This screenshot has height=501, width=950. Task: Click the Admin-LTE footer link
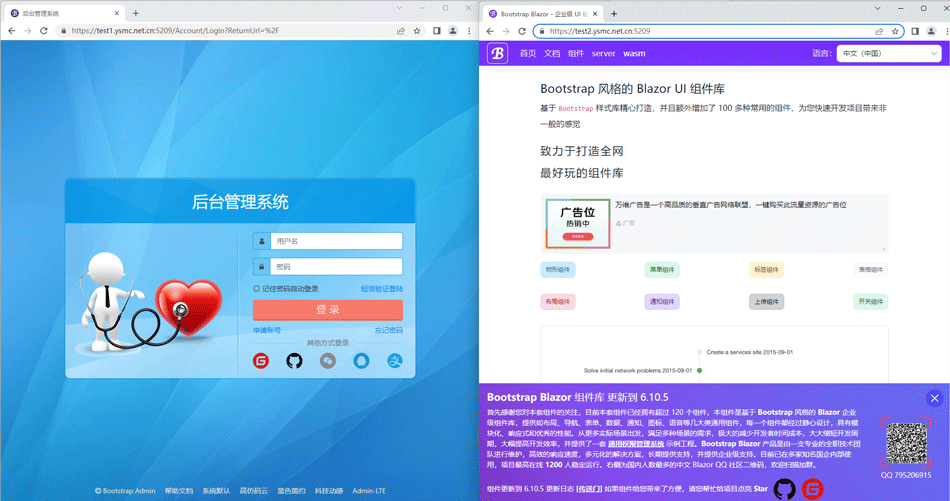(x=369, y=491)
